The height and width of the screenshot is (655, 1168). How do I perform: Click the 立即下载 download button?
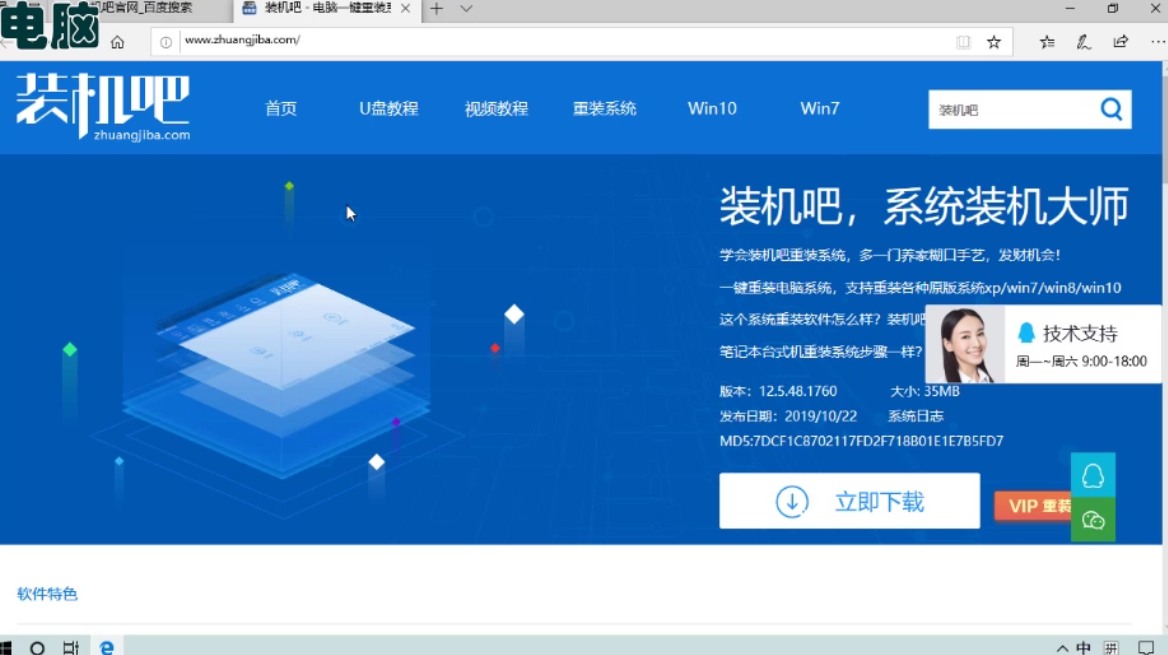[849, 501]
